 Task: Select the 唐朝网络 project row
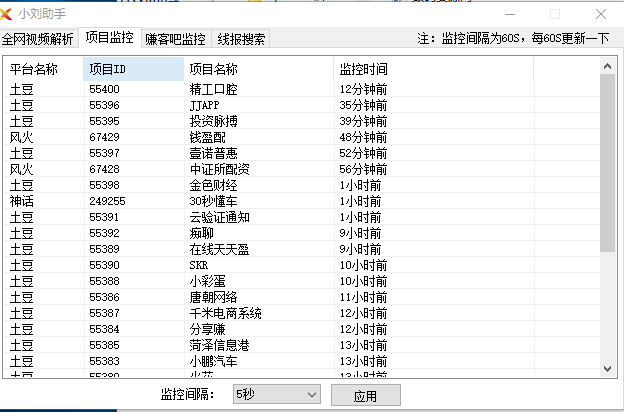click(x=301, y=297)
